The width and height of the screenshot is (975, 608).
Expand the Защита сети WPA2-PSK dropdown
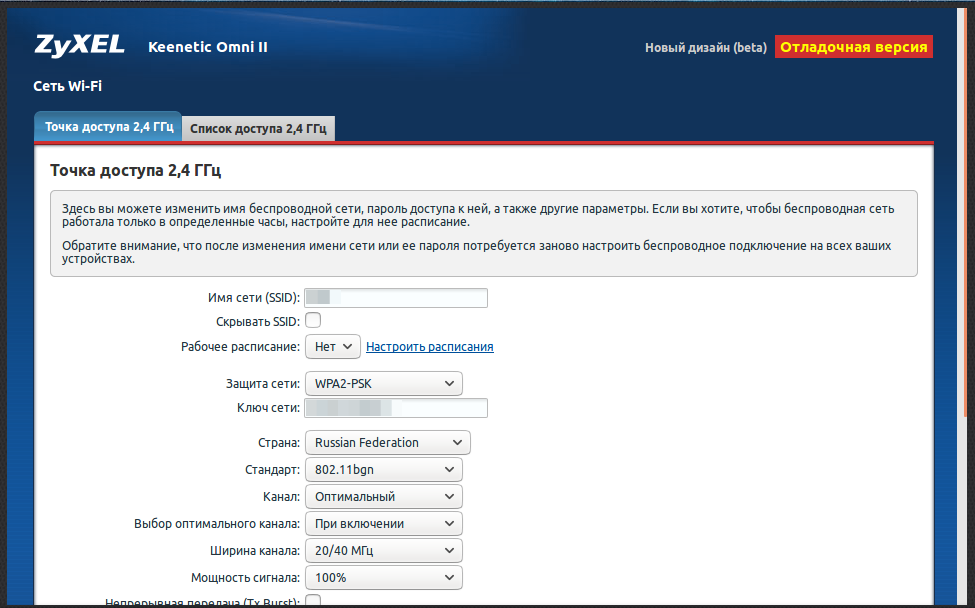(384, 384)
